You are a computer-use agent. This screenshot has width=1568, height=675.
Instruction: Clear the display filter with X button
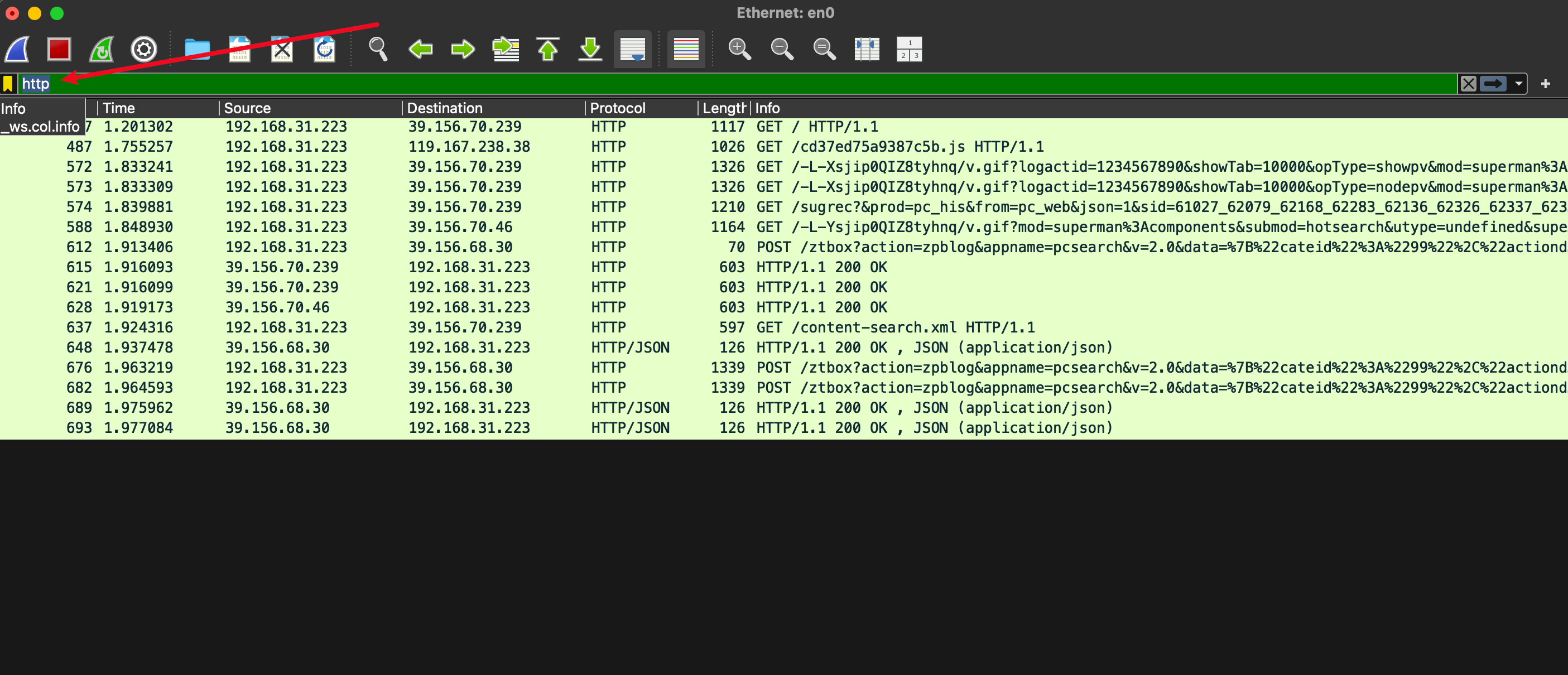click(1468, 84)
